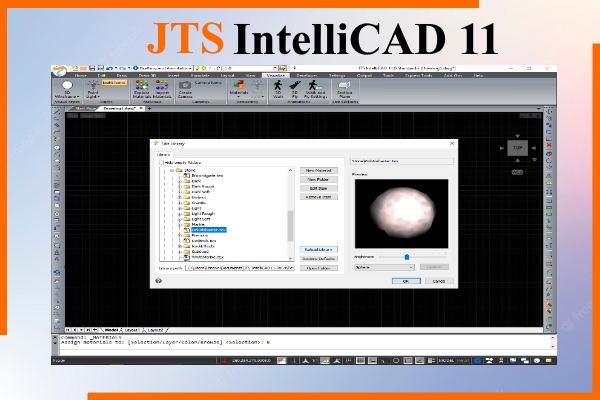Click the tree list vertical scrollbar thumb
This screenshot has height=400, width=600.
290,226
